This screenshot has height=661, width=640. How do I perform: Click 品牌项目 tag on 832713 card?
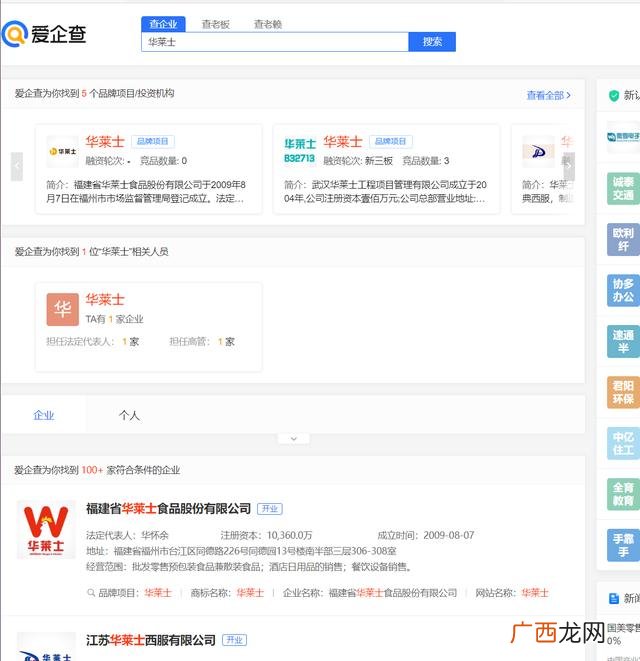(x=390, y=141)
